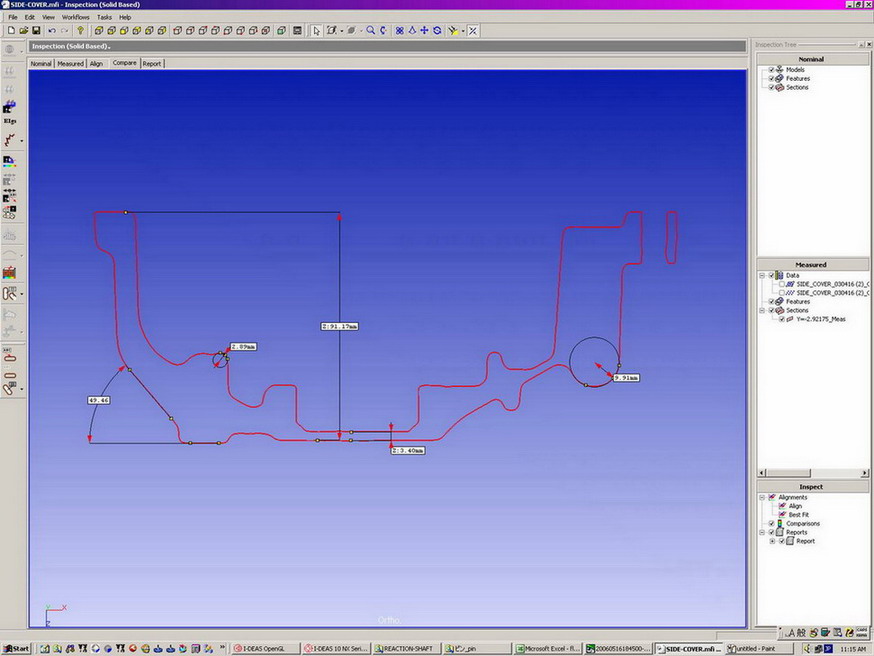874x656 pixels.
Task: Open the spotlight tool dropdown arrow
Action: point(463,31)
